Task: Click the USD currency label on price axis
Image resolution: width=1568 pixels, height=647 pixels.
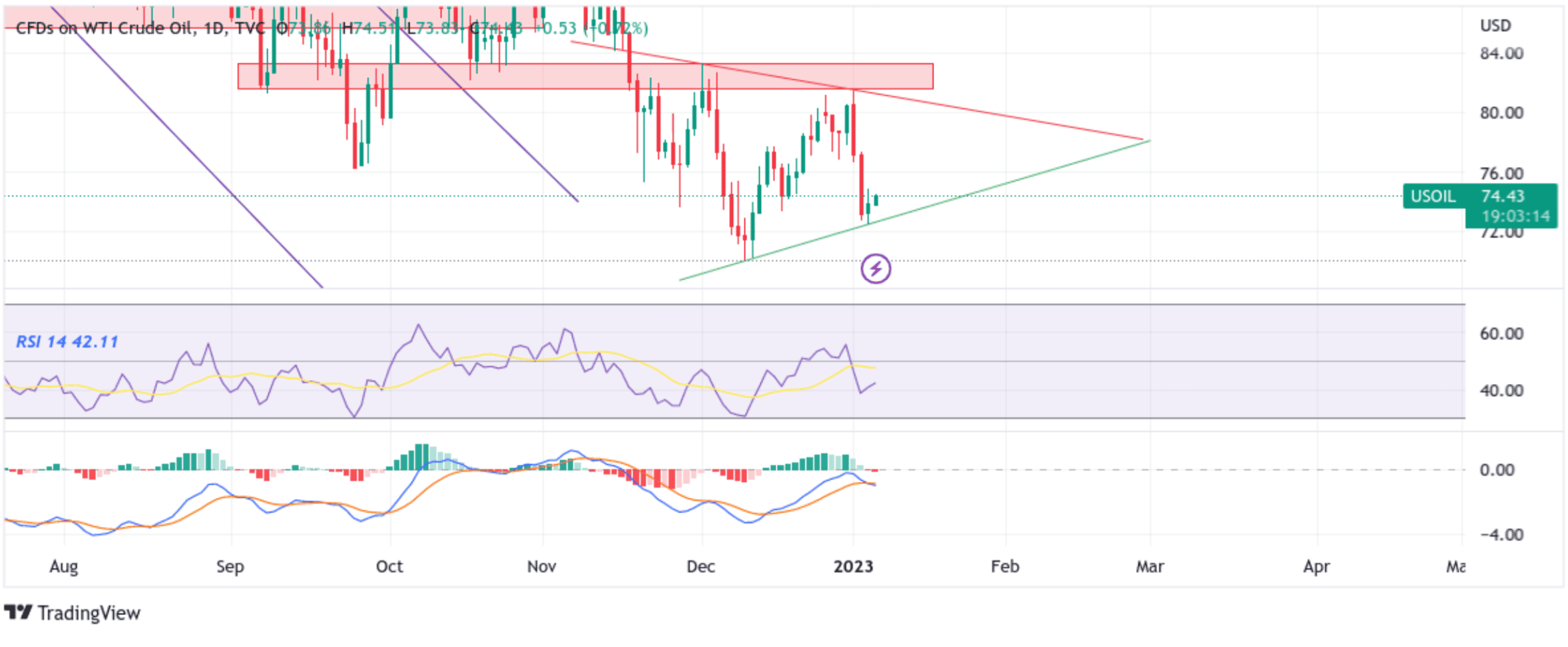Action: pyautogui.click(x=1495, y=26)
